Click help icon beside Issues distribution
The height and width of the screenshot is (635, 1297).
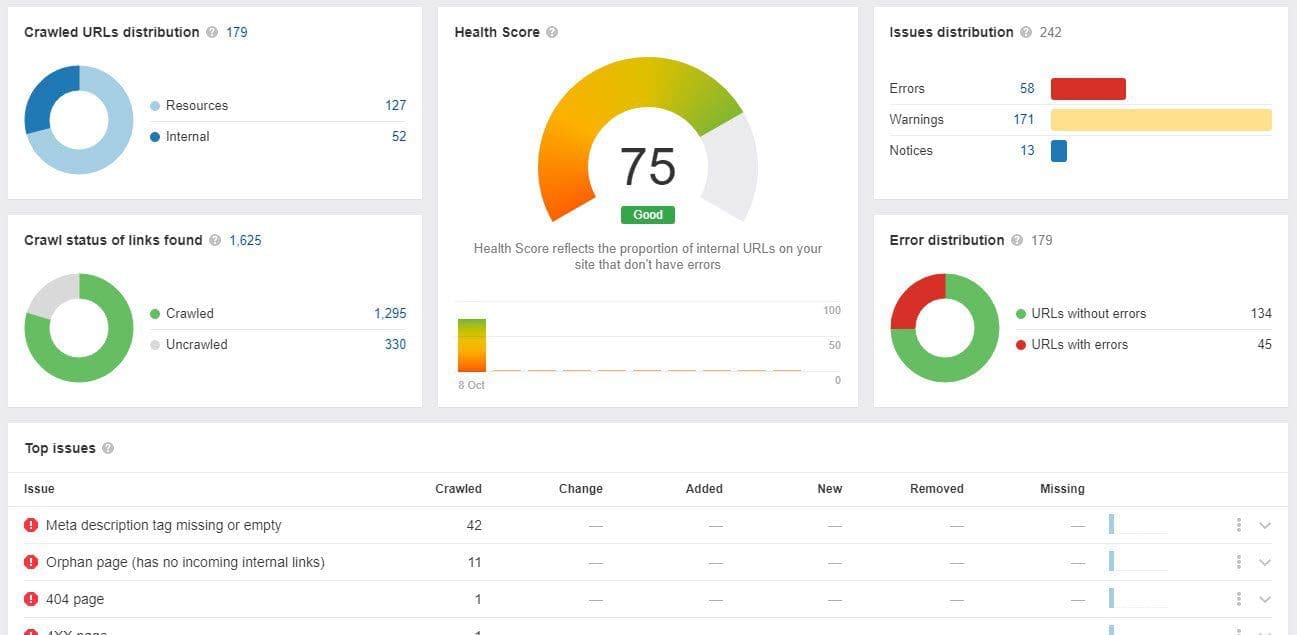click(1026, 32)
